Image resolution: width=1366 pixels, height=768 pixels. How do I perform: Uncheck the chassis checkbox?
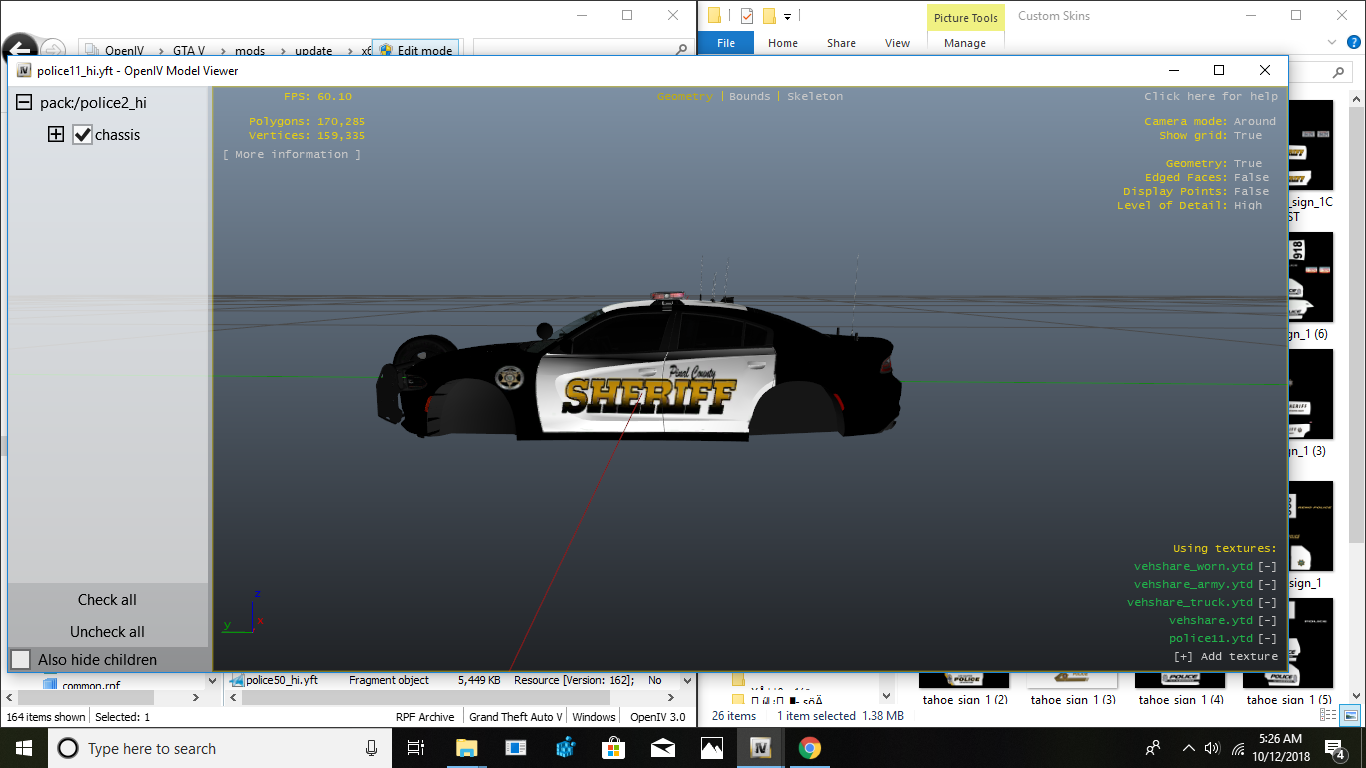[x=83, y=135]
